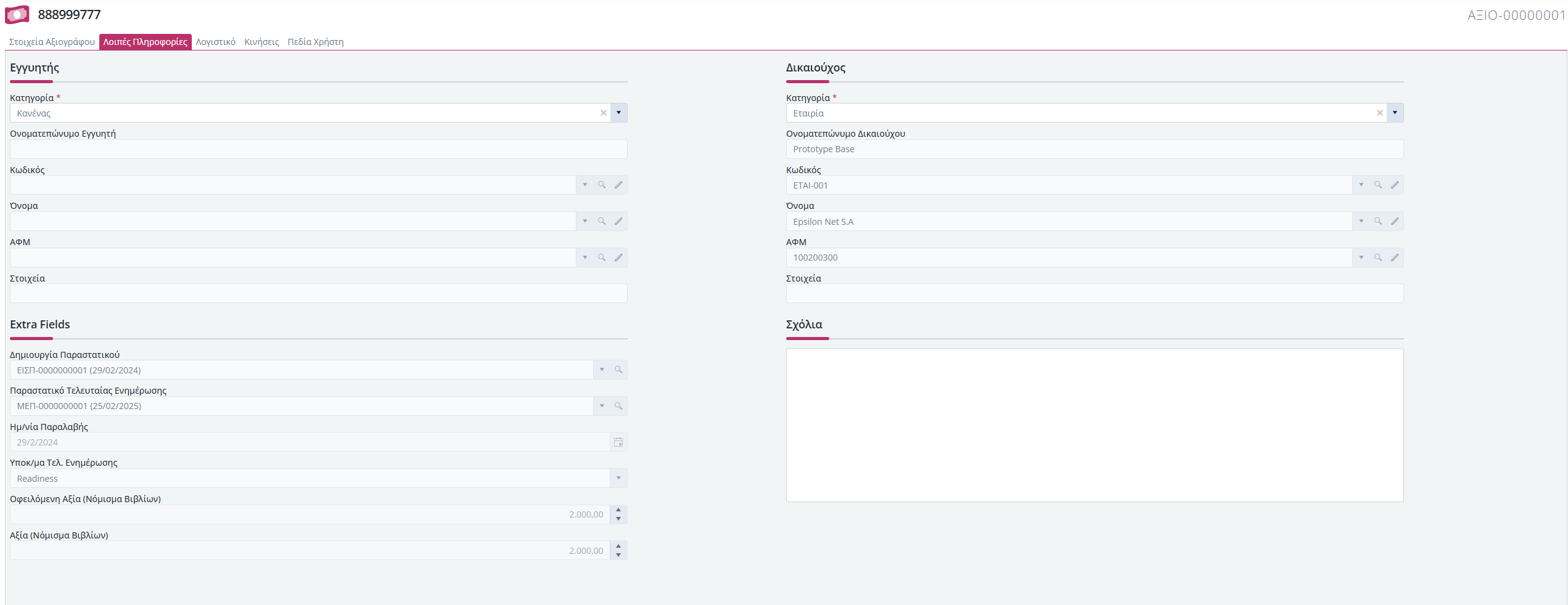Edit Δικαιούχος Κωδικός ΕΤΑΙ-001 with pencil
1568x605 pixels.
pyautogui.click(x=1395, y=185)
